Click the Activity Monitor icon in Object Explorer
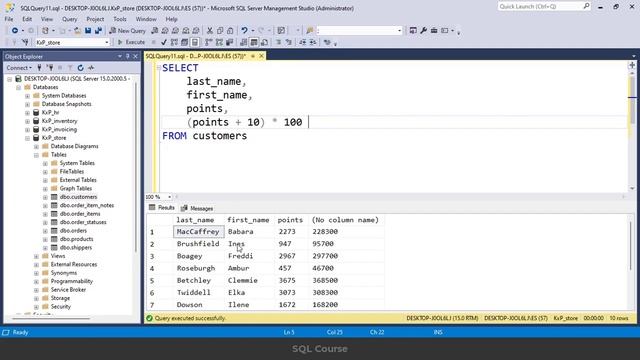Viewport: 640px width, 360px height. (x=91, y=68)
